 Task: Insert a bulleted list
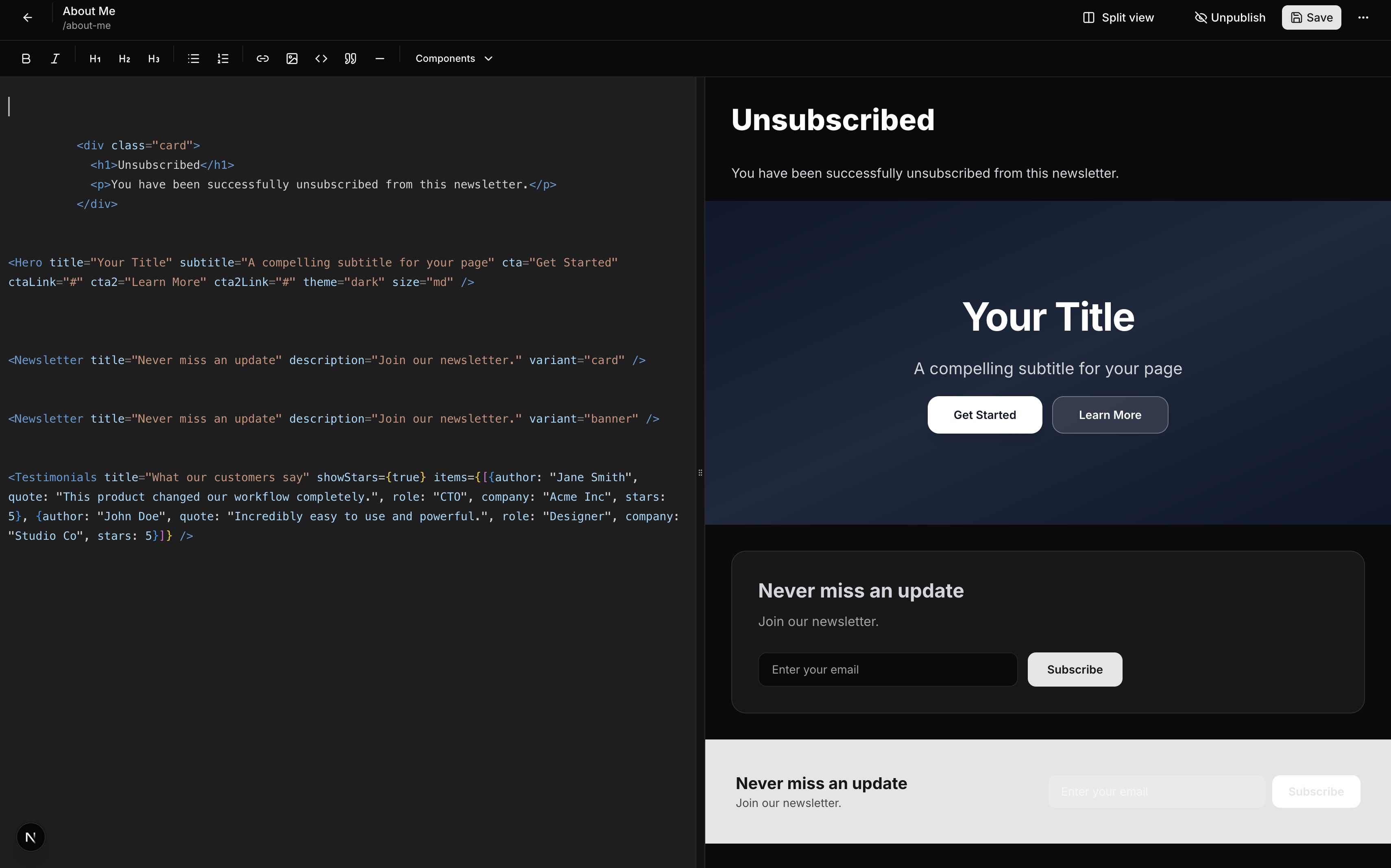click(194, 59)
